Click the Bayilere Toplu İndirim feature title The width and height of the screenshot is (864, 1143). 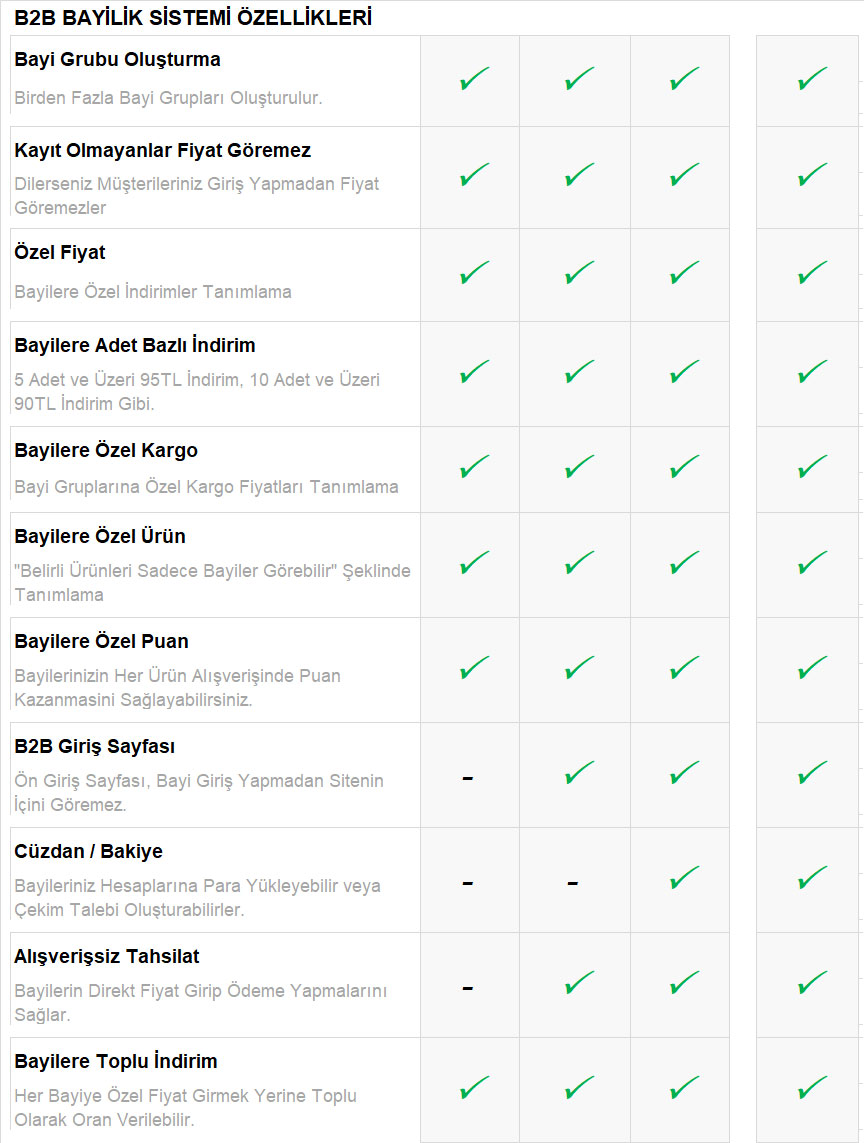tap(116, 1062)
